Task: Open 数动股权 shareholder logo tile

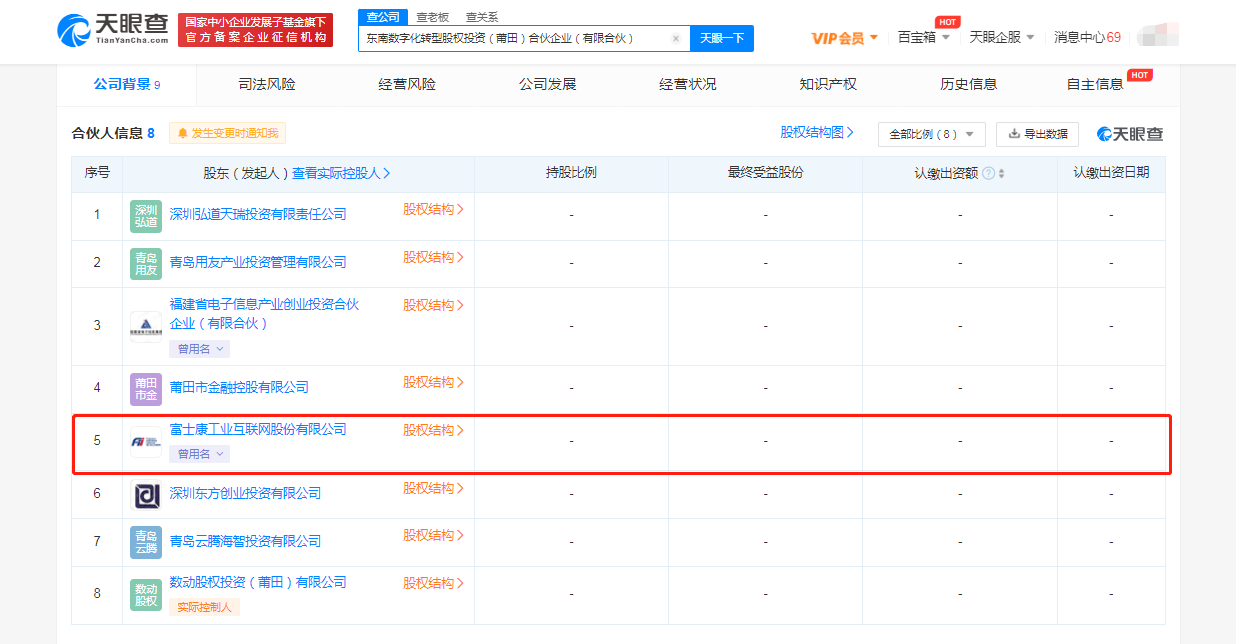Action: (146, 595)
